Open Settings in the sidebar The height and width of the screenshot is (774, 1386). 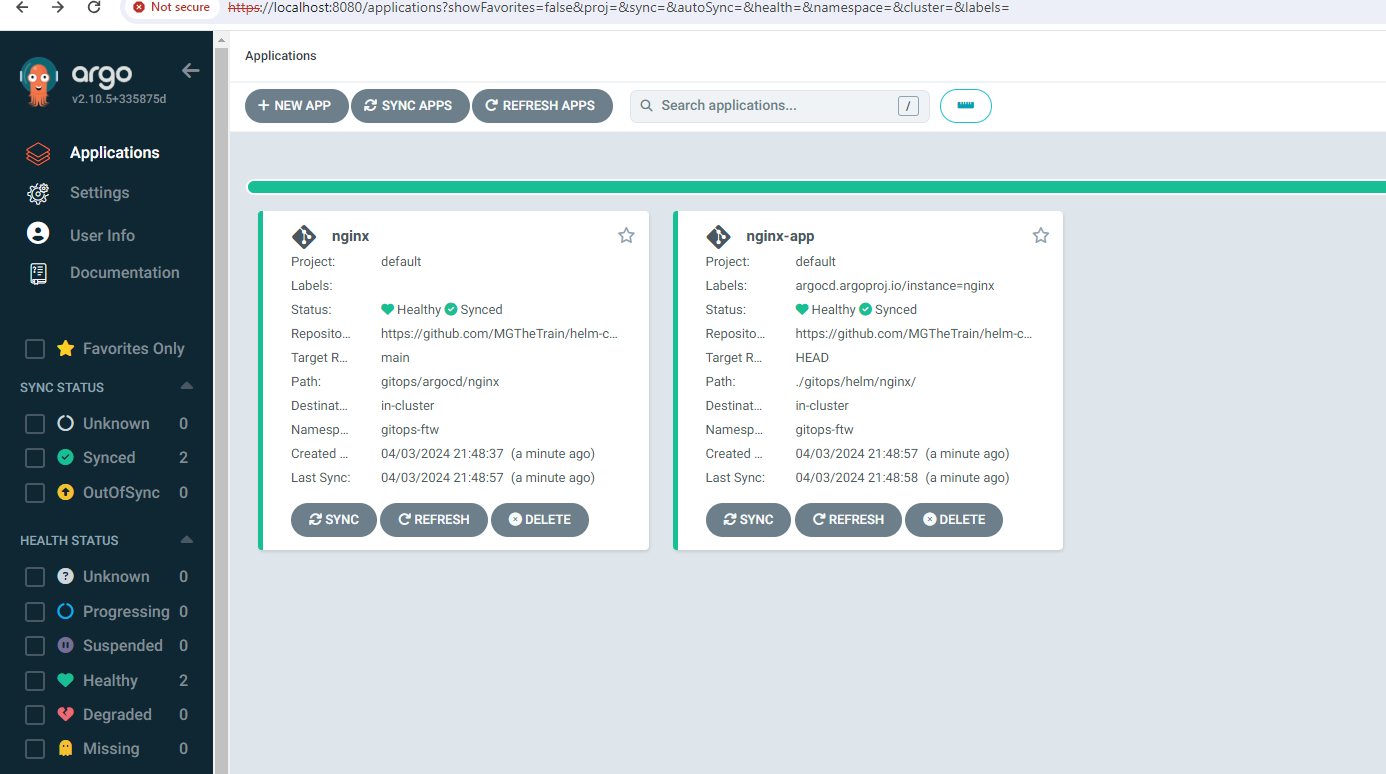tap(99, 193)
